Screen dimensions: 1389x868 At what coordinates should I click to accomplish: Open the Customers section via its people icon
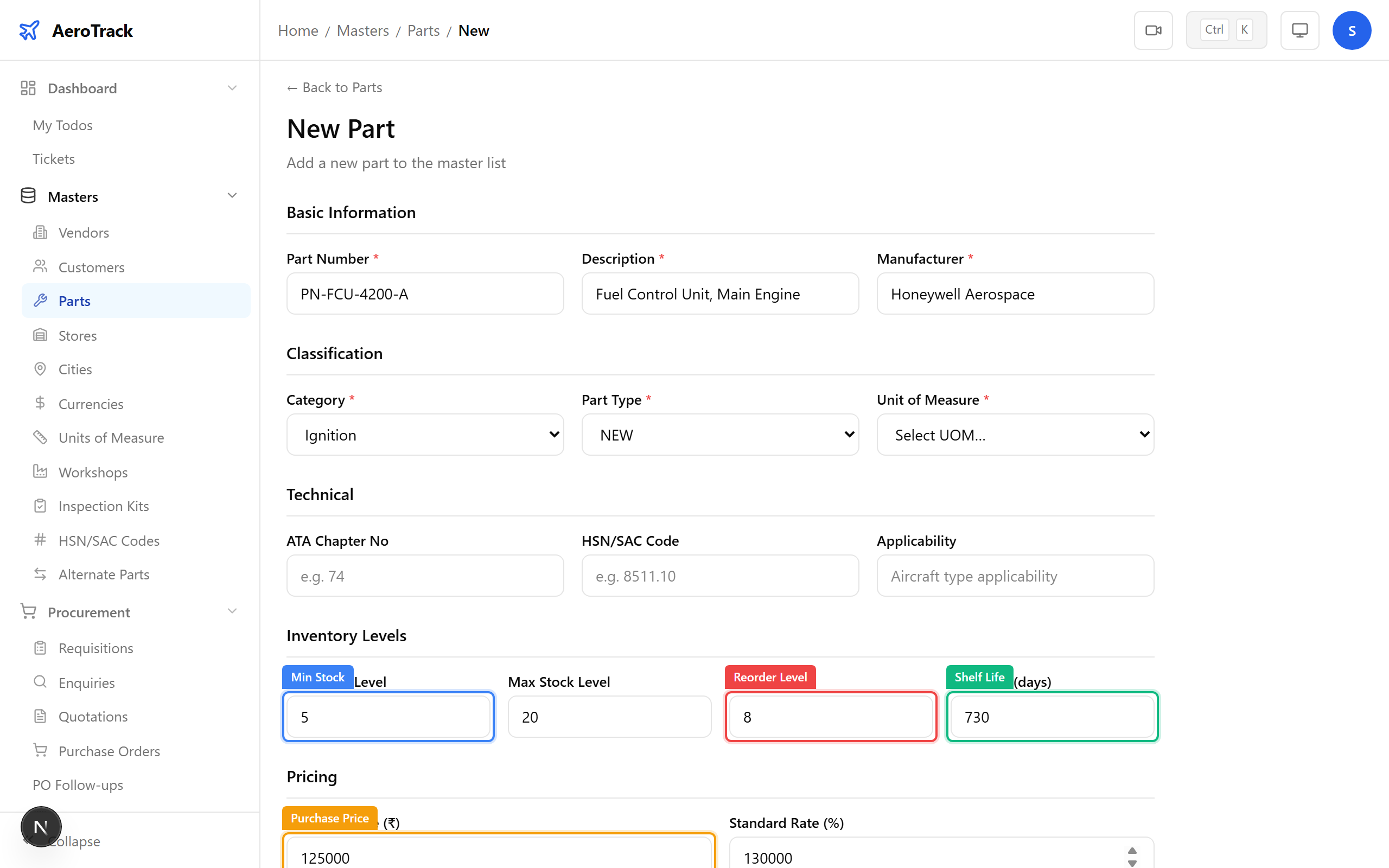click(40, 266)
